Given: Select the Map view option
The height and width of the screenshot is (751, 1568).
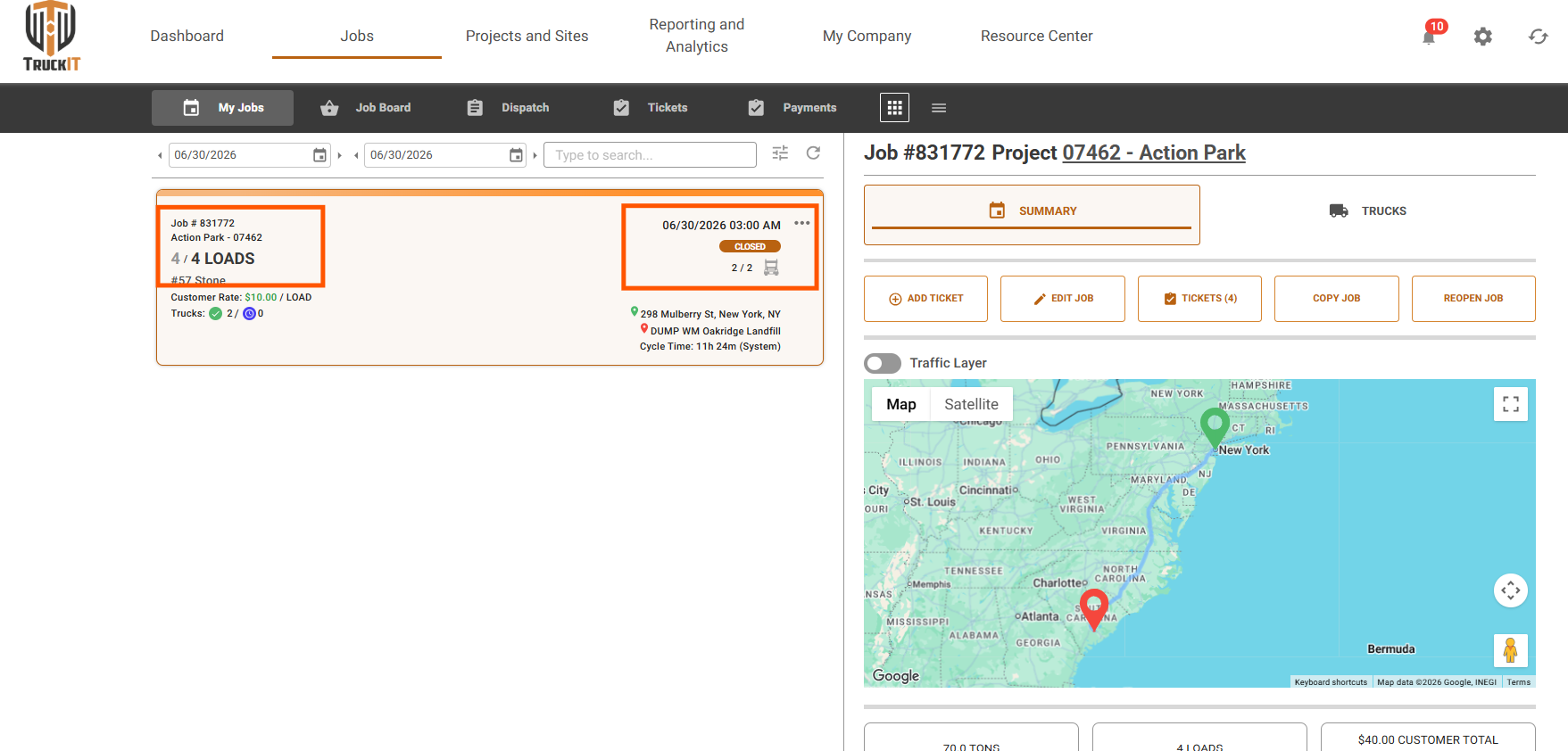Looking at the screenshot, I should click(901, 404).
